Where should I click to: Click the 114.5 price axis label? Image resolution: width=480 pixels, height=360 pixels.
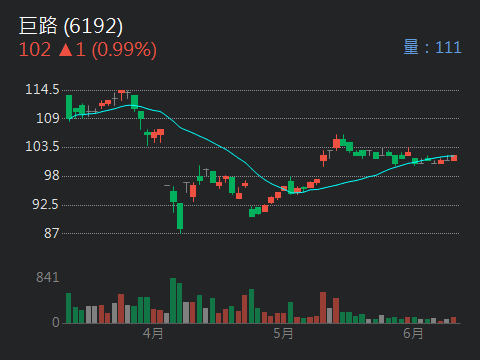42,89
